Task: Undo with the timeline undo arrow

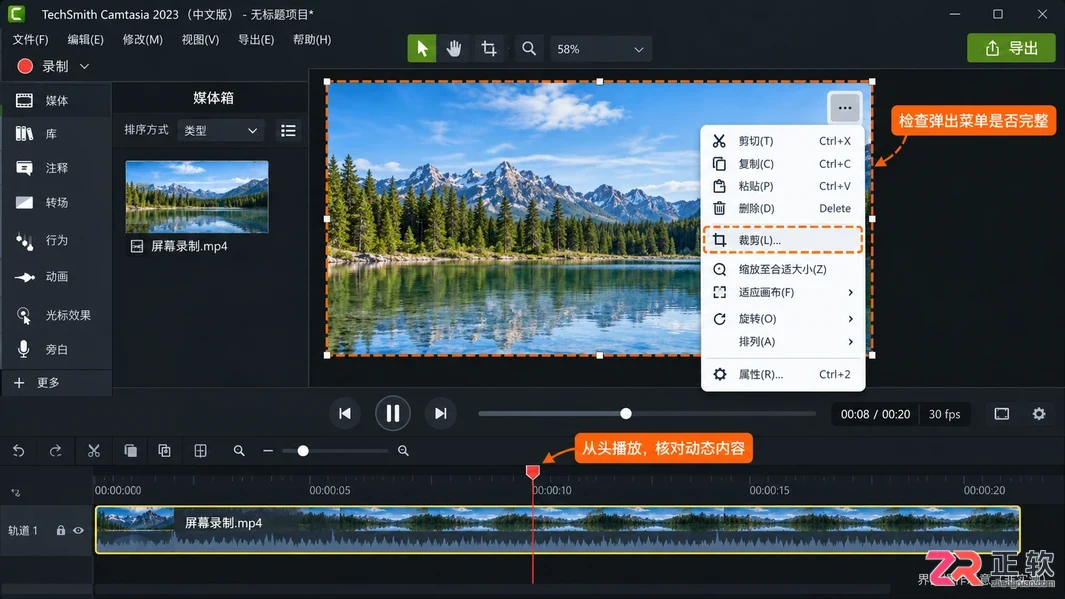Action: click(18, 451)
